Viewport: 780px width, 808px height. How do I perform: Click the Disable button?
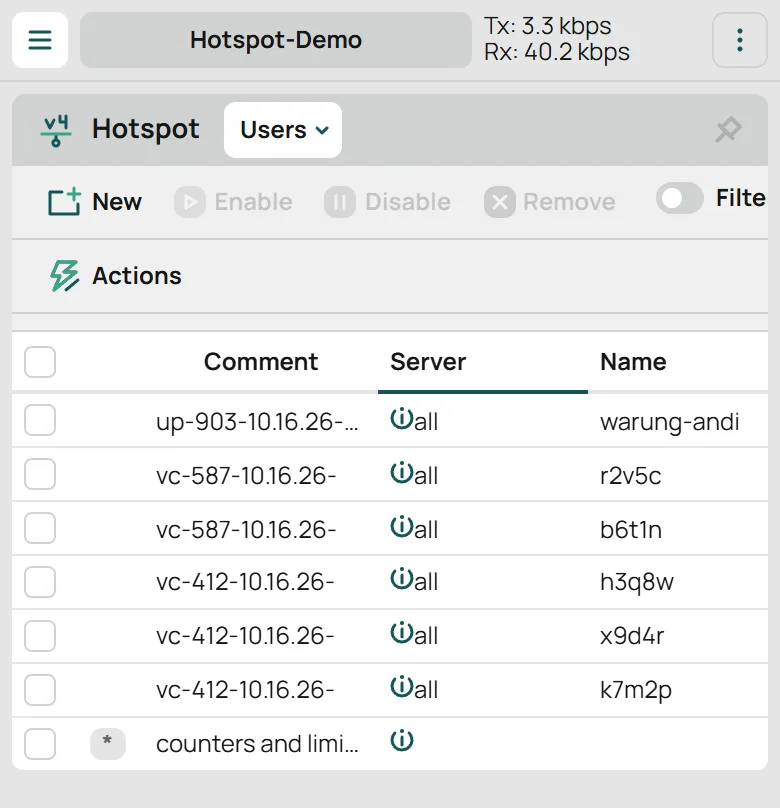coord(387,202)
